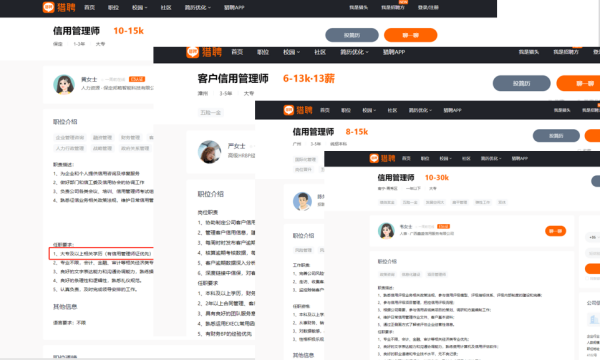600x360 pixels.
Task: Open 猎聘APP on the 10-30k page
Action: [520, 158]
